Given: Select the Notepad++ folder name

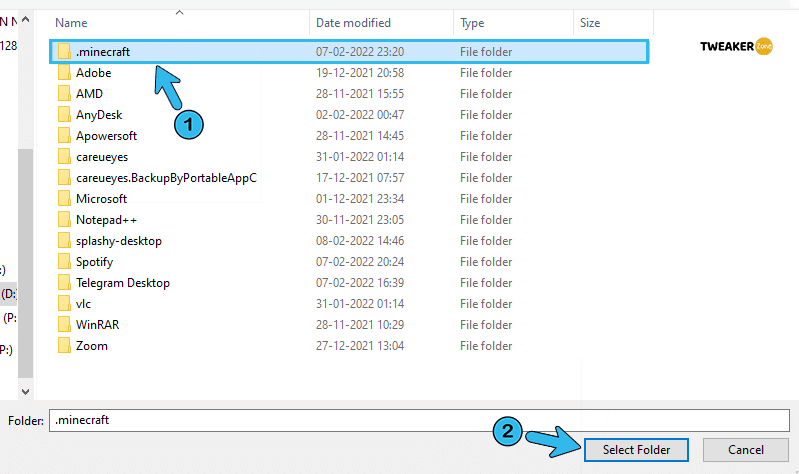Looking at the screenshot, I should [106, 220].
